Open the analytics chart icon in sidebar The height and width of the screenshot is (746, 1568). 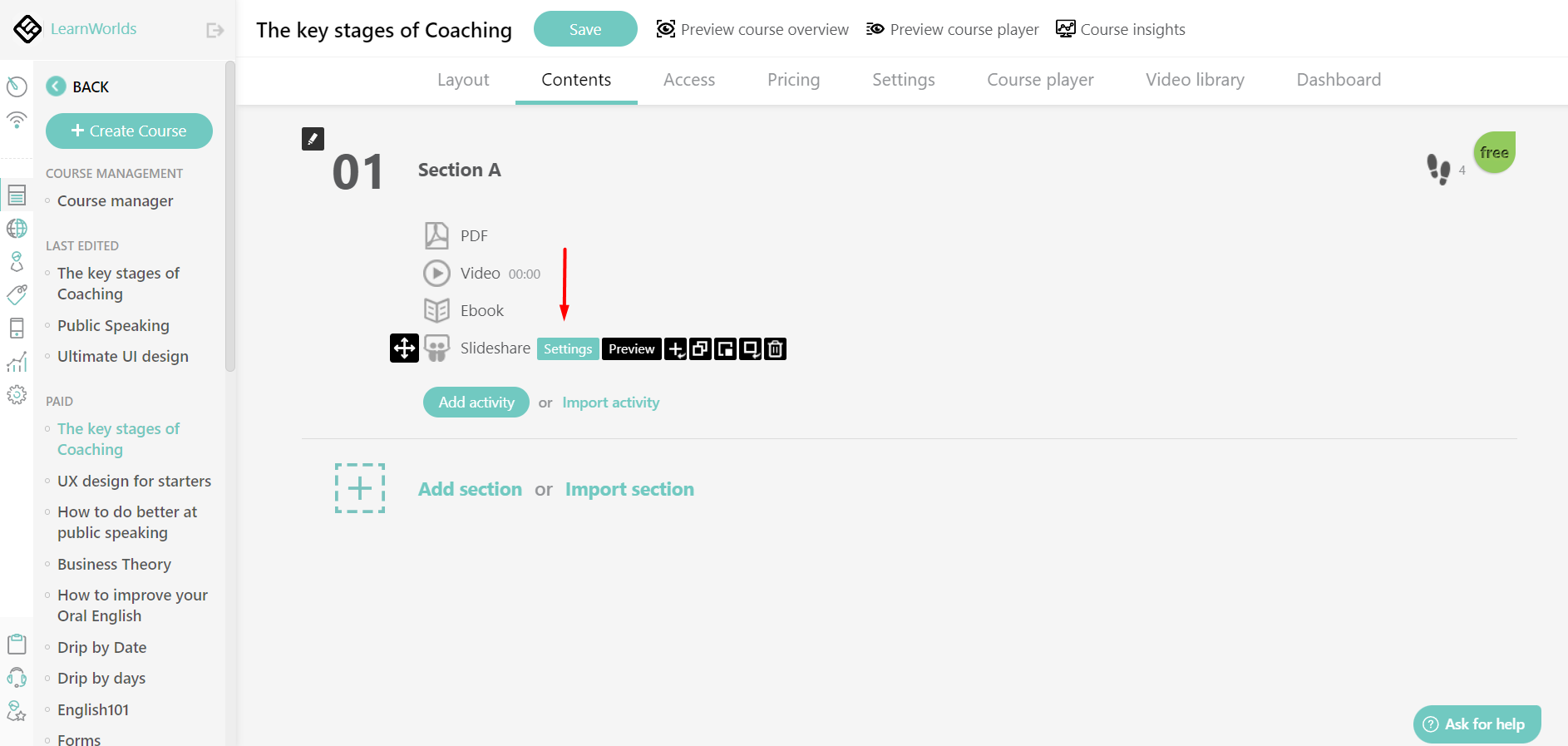[x=17, y=361]
